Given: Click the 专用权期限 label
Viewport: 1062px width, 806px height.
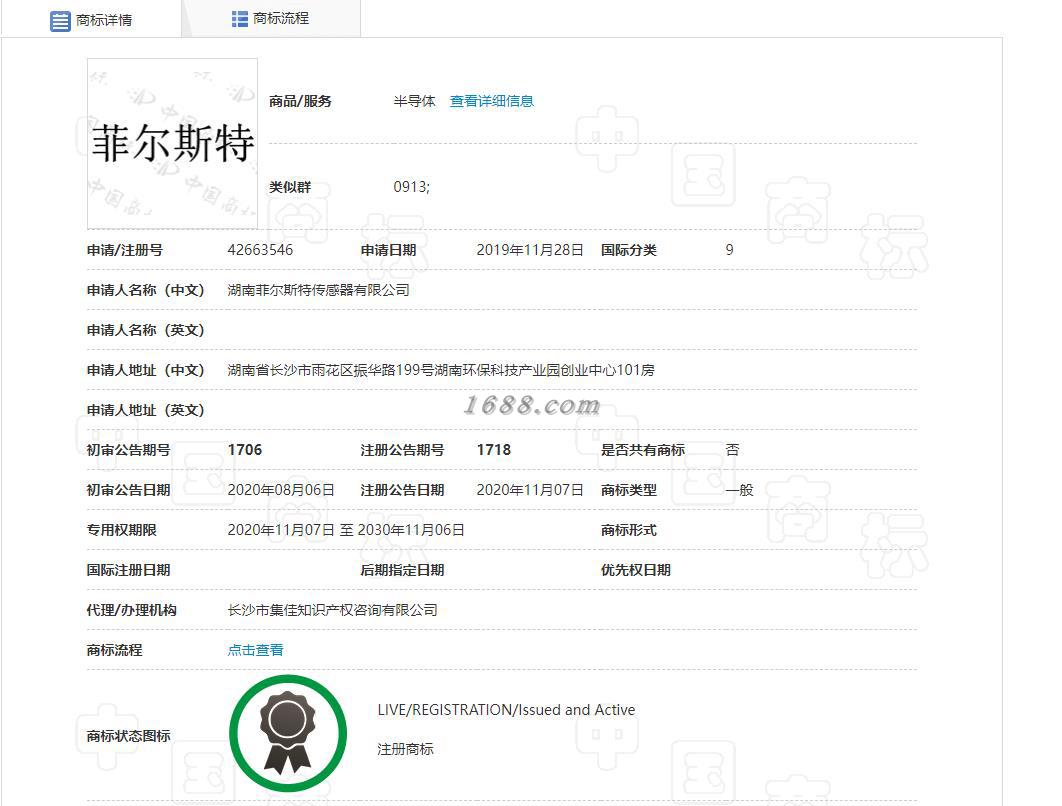Looking at the screenshot, I should (121, 530).
